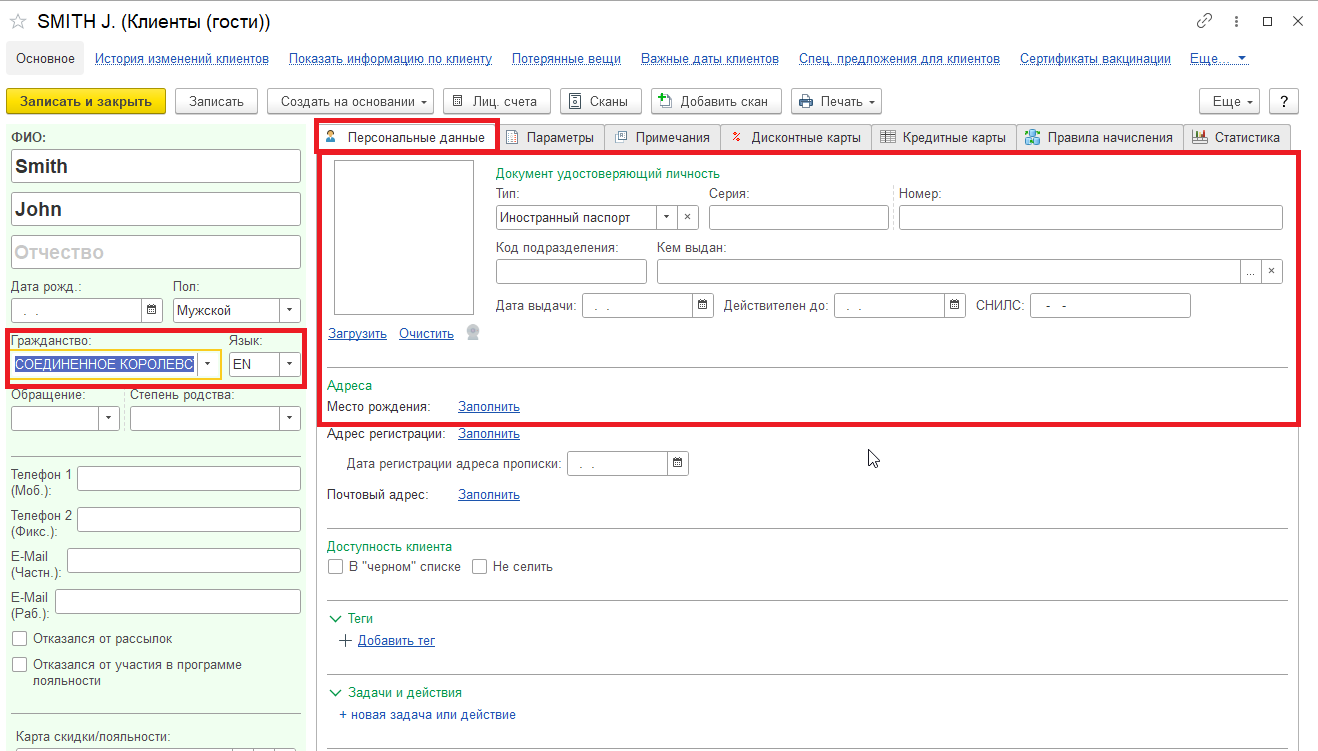Open document type dropdown arrow

coord(667,217)
